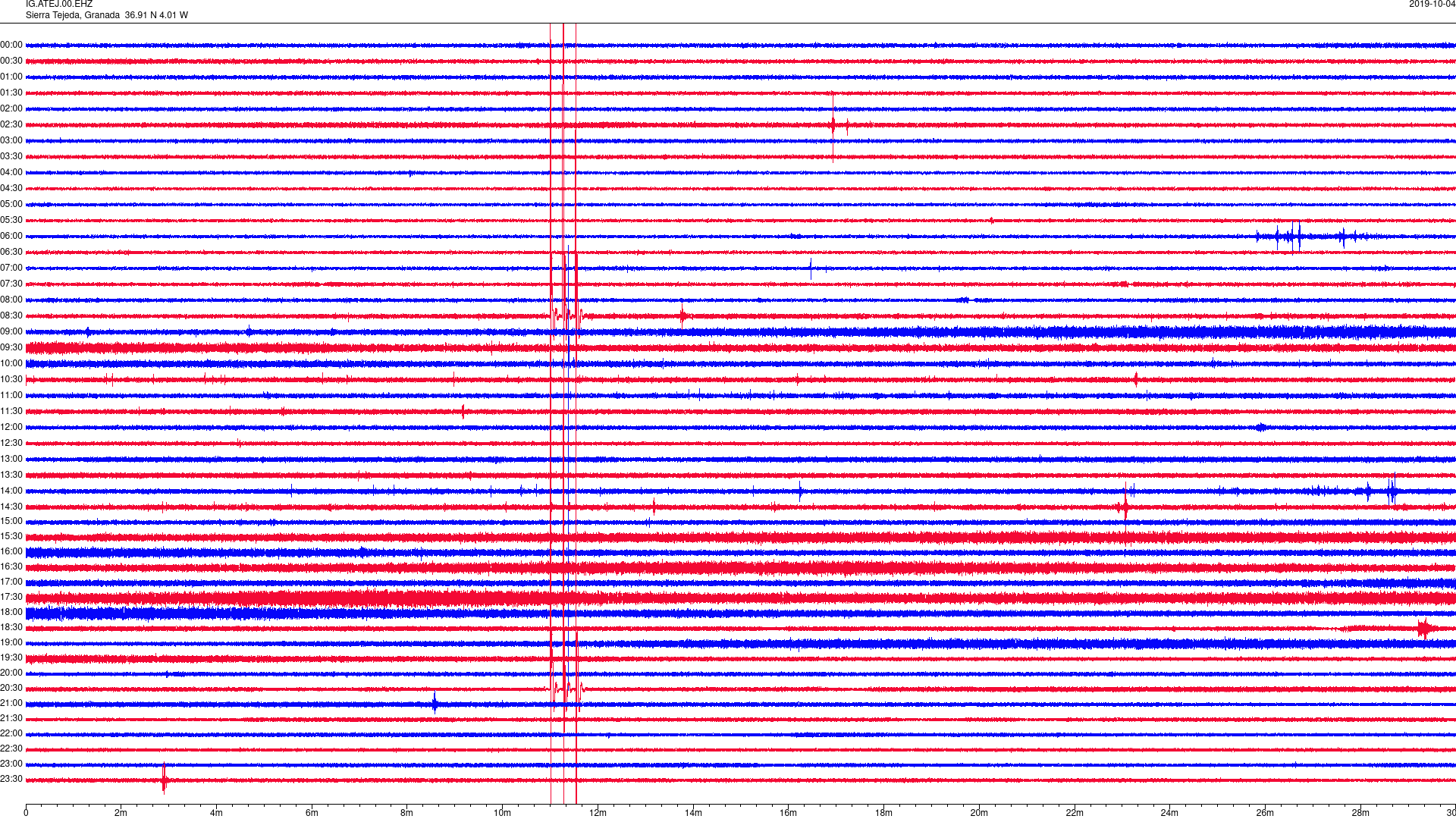Click the 6m tick on time axis
This screenshot has height=819, width=1456.
click(312, 813)
